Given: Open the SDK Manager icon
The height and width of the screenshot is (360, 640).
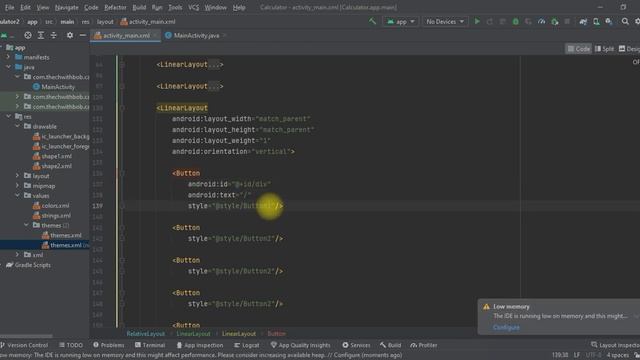Looking at the screenshot, I should coord(609,21).
